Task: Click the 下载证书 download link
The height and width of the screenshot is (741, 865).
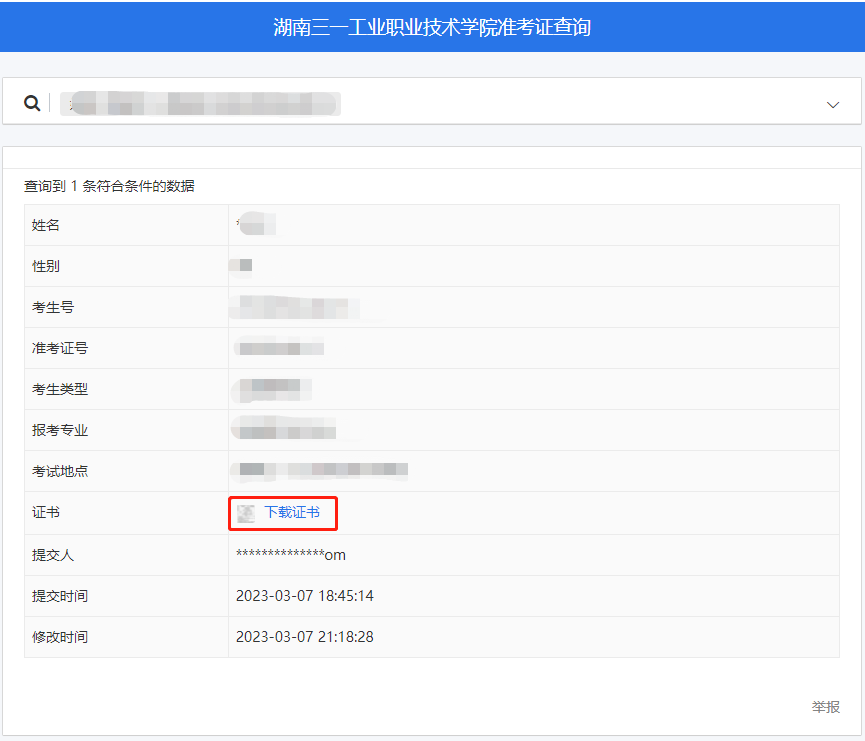Action: tap(292, 512)
